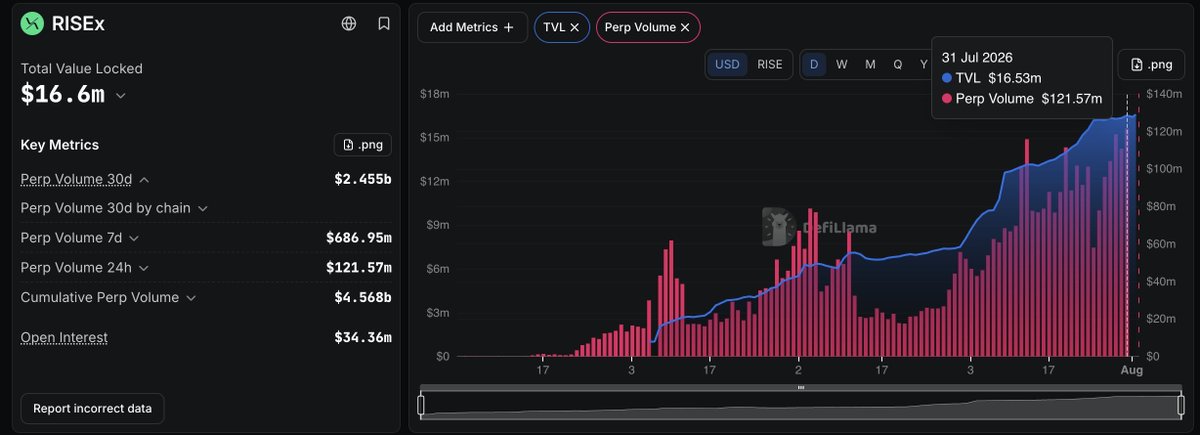Viewport: 1200px width, 435px height.
Task: Collapse the Perp Volume 30d row
Action: click(x=144, y=180)
